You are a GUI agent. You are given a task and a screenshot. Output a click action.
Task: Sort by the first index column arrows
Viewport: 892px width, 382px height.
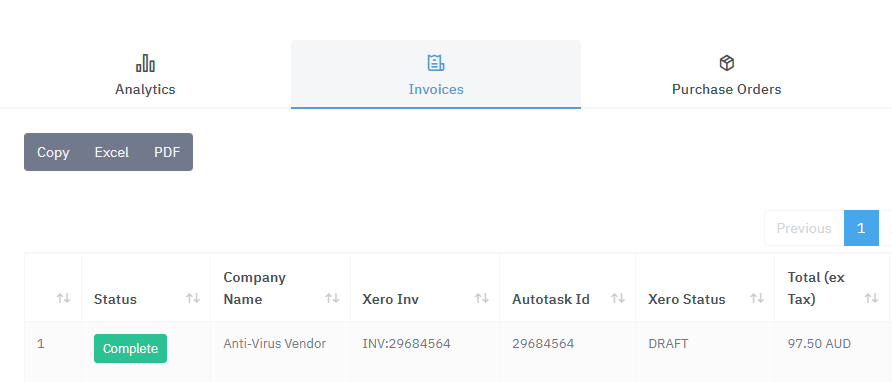(x=63, y=298)
